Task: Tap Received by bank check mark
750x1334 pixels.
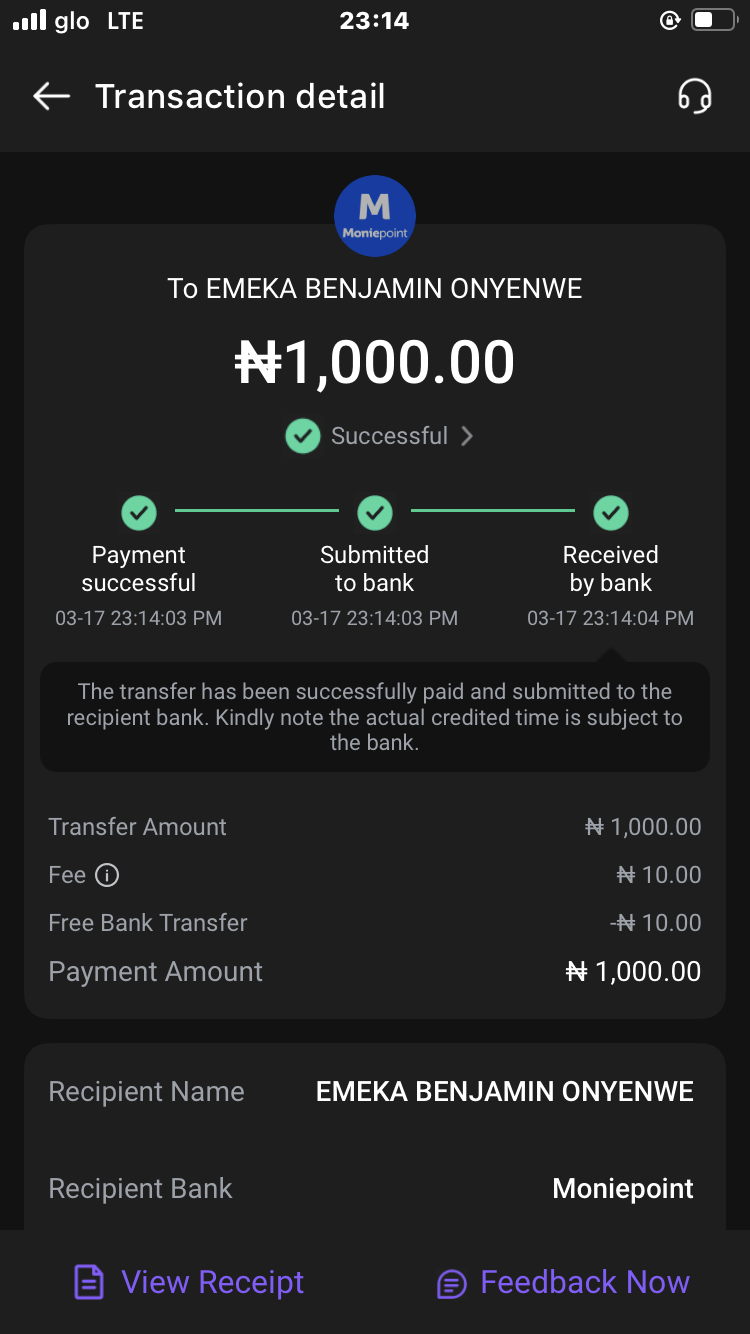Action: [611, 513]
